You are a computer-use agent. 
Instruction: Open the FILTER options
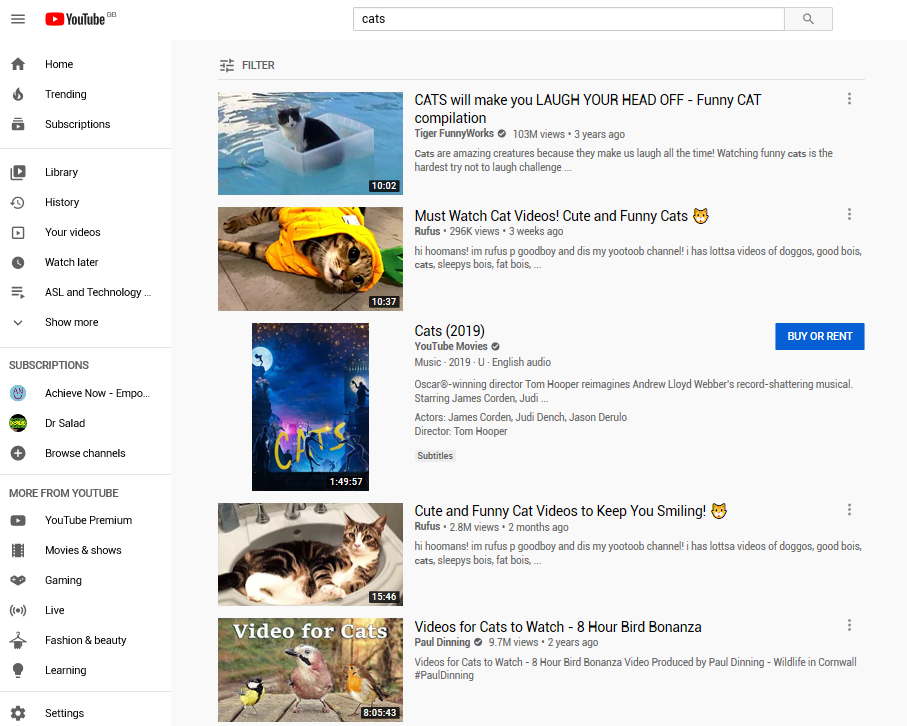[247, 65]
